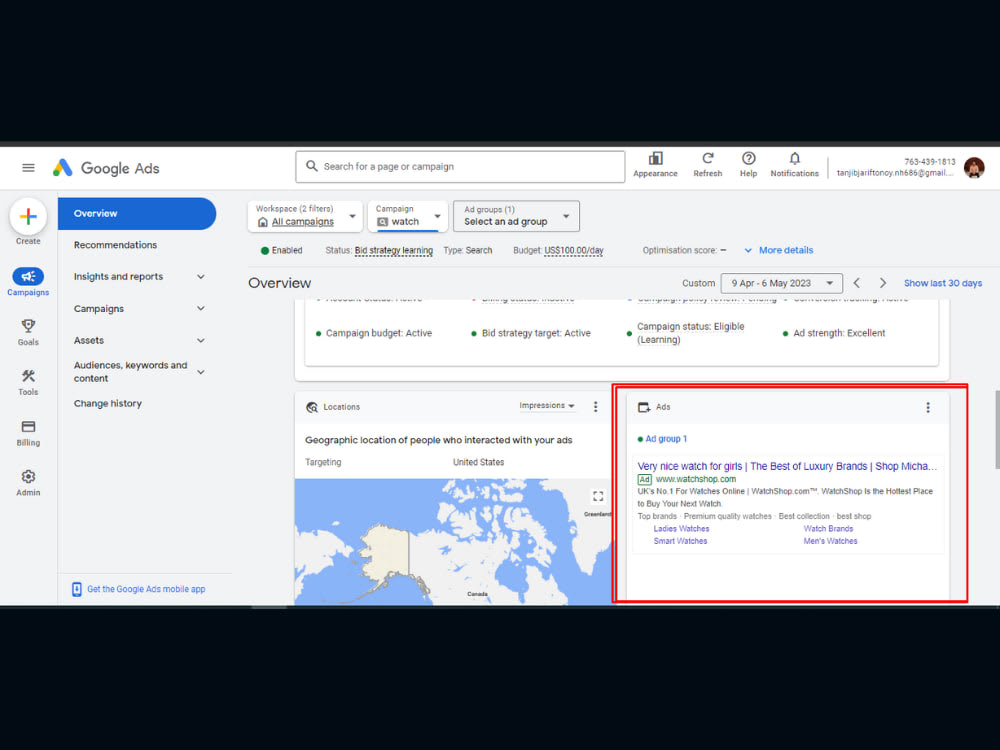The width and height of the screenshot is (1000, 750).
Task: Click the United States targeting value
Action: click(x=478, y=462)
